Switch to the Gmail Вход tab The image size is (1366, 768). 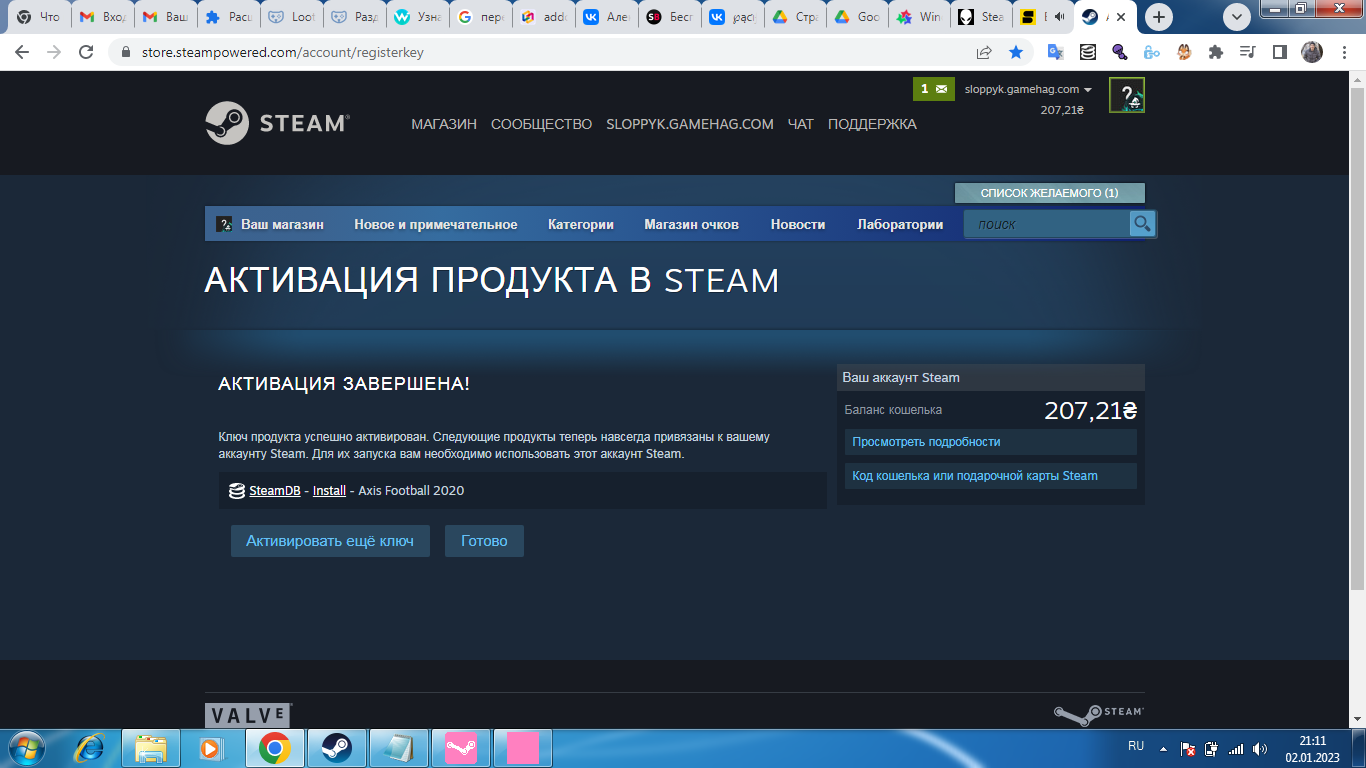coord(104,17)
